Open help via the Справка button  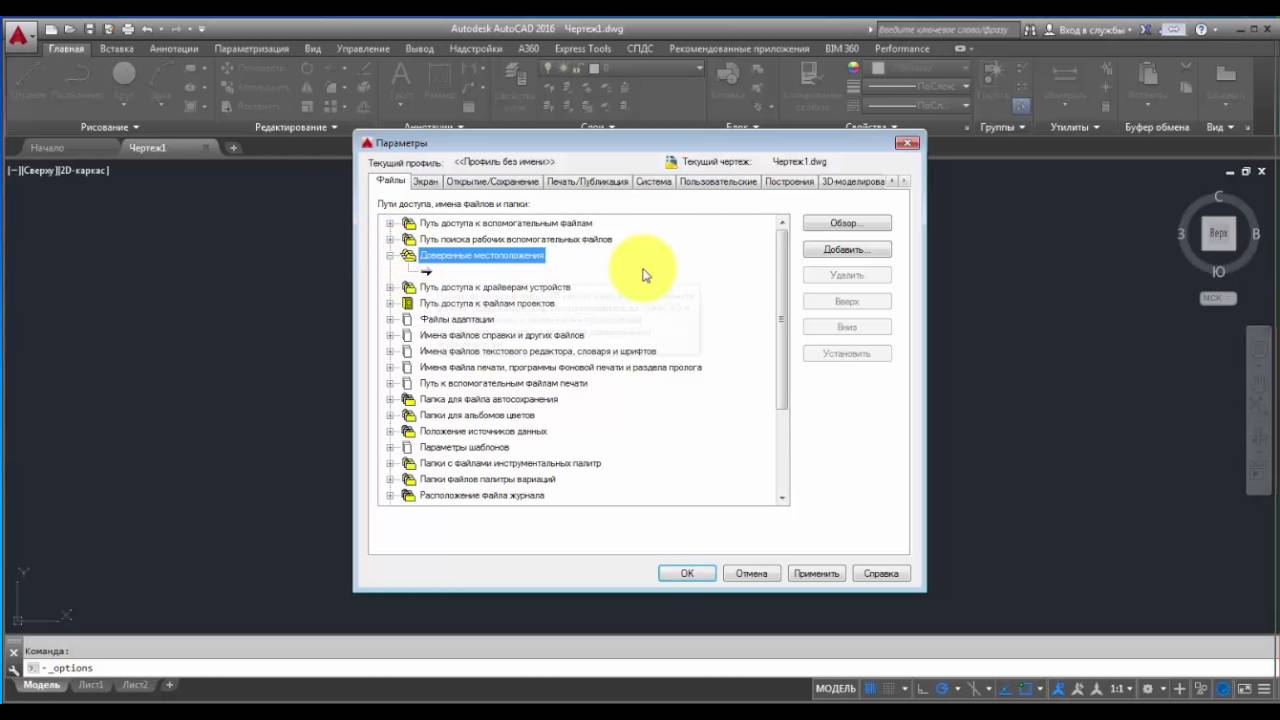coord(881,573)
